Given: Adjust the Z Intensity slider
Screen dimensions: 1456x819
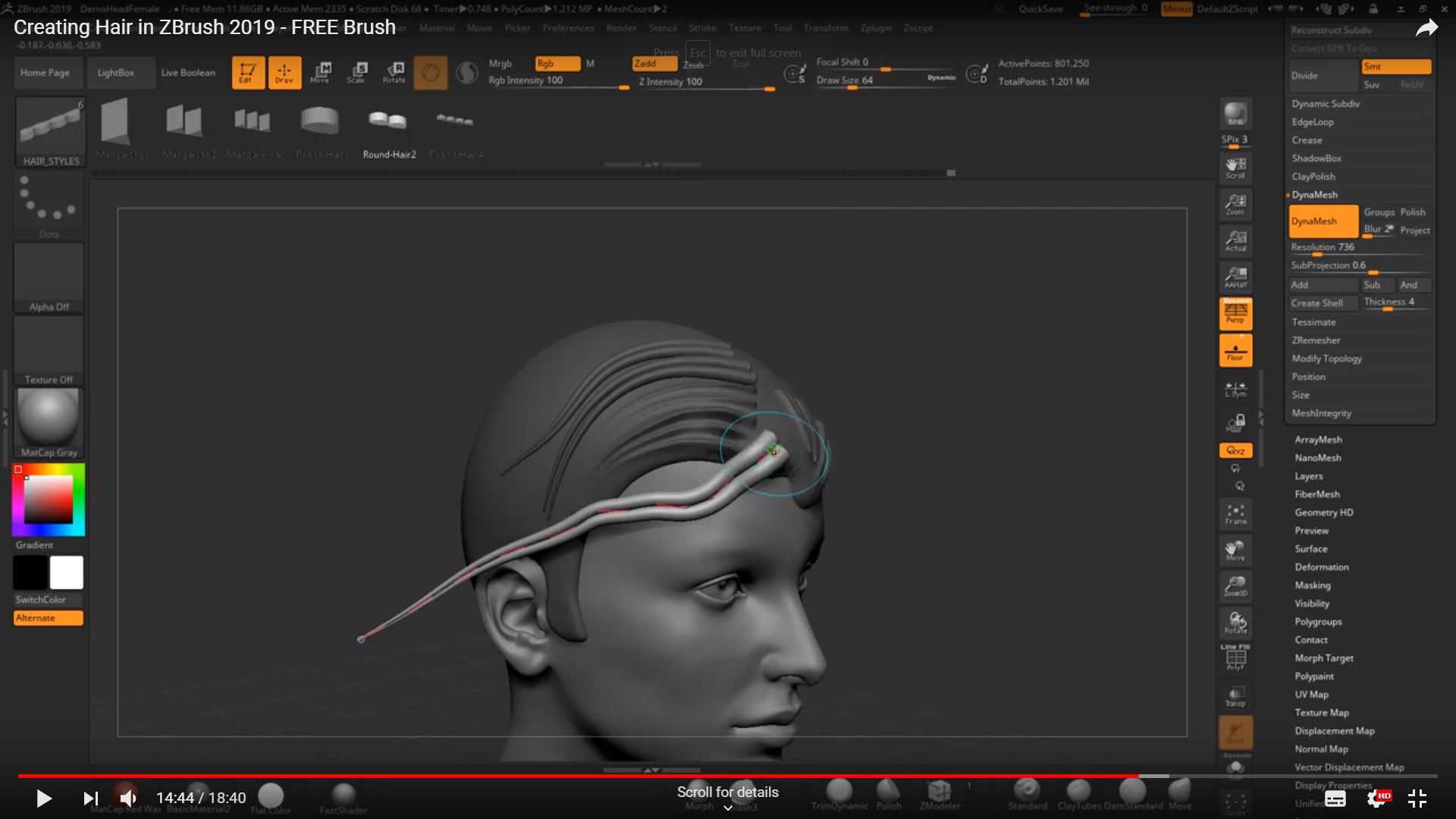Looking at the screenshot, I should click(707, 83).
